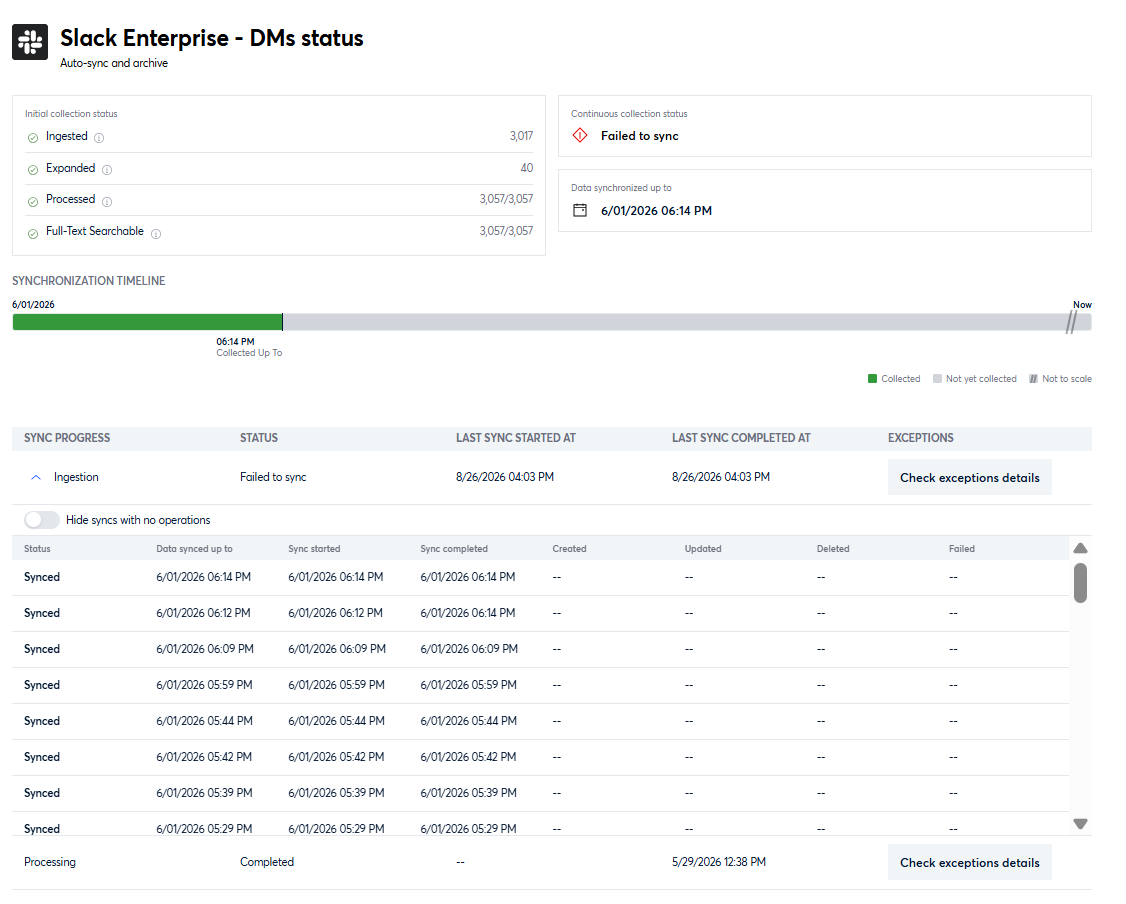The image size is (1126, 904).
Task: Click the calendar icon by the synchronized date
Action: tap(580, 210)
